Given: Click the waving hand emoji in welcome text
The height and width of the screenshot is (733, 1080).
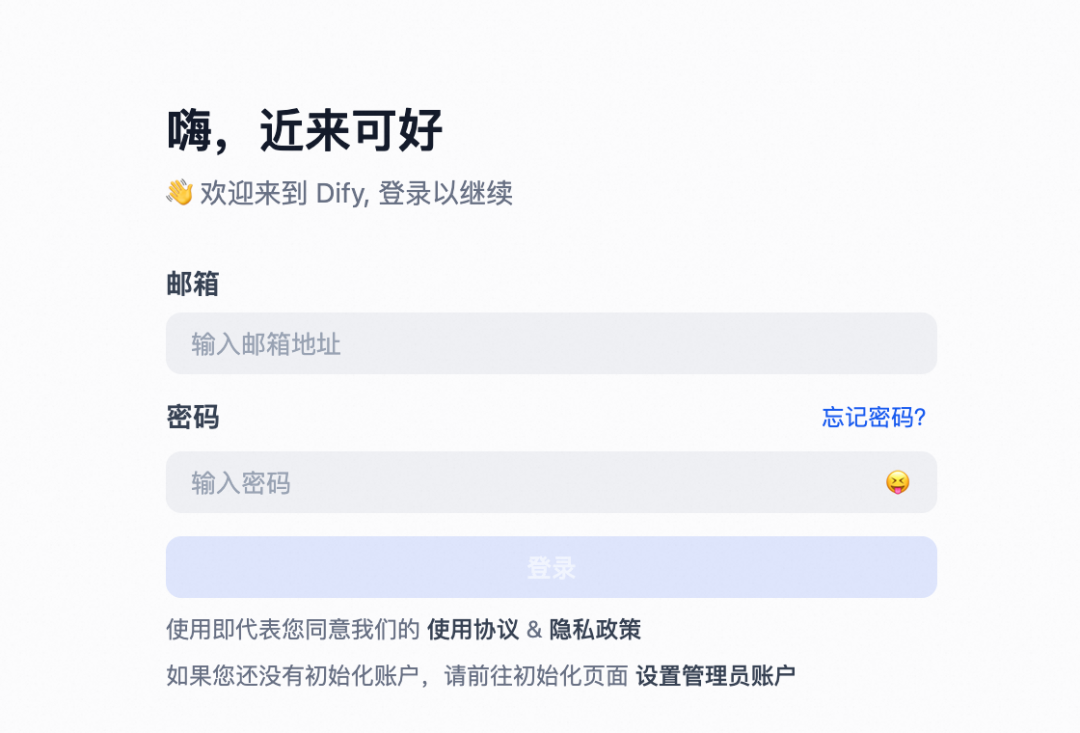Looking at the screenshot, I should tap(179, 192).
